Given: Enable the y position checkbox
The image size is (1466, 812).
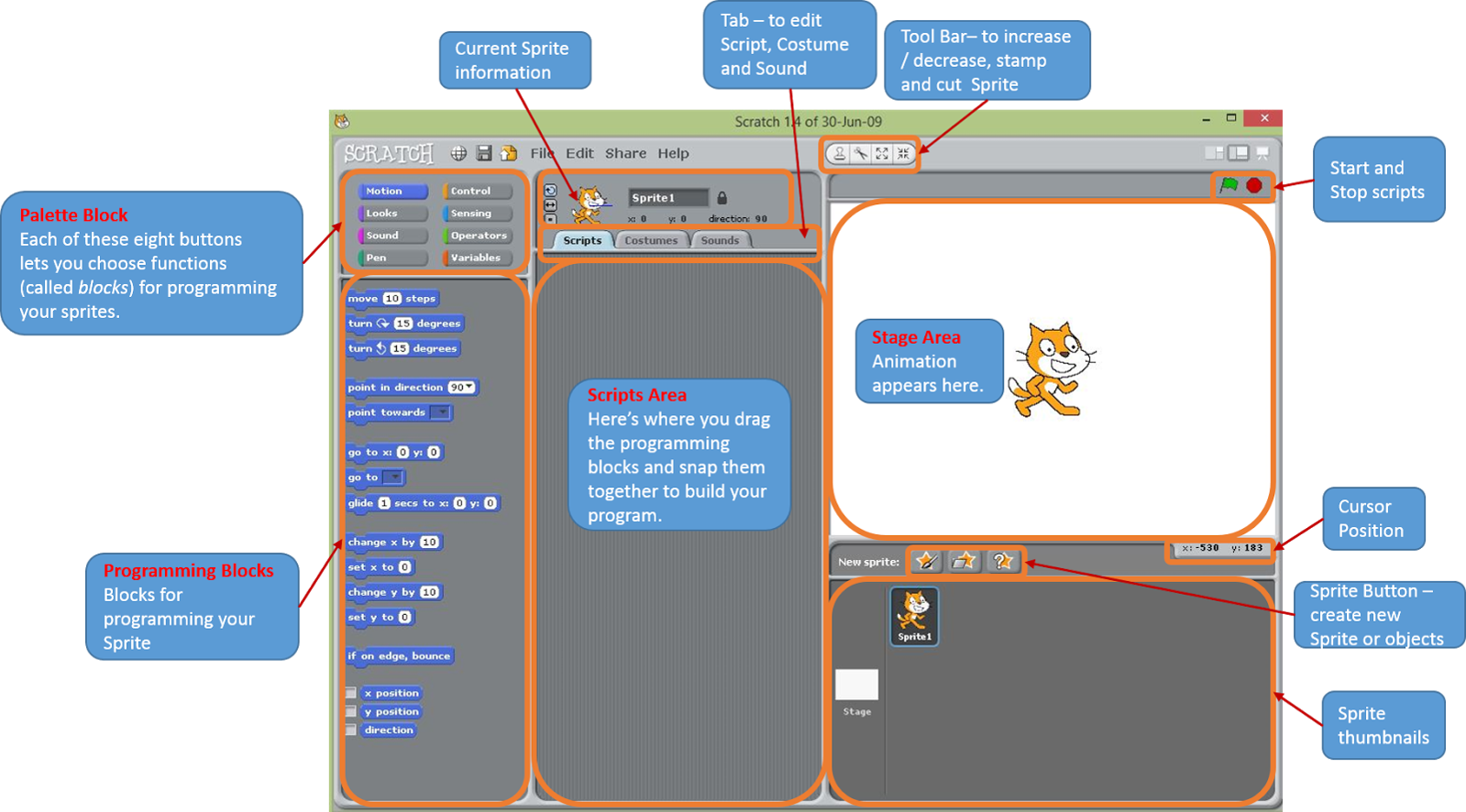Looking at the screenshot, I should (x=351, y=711).
